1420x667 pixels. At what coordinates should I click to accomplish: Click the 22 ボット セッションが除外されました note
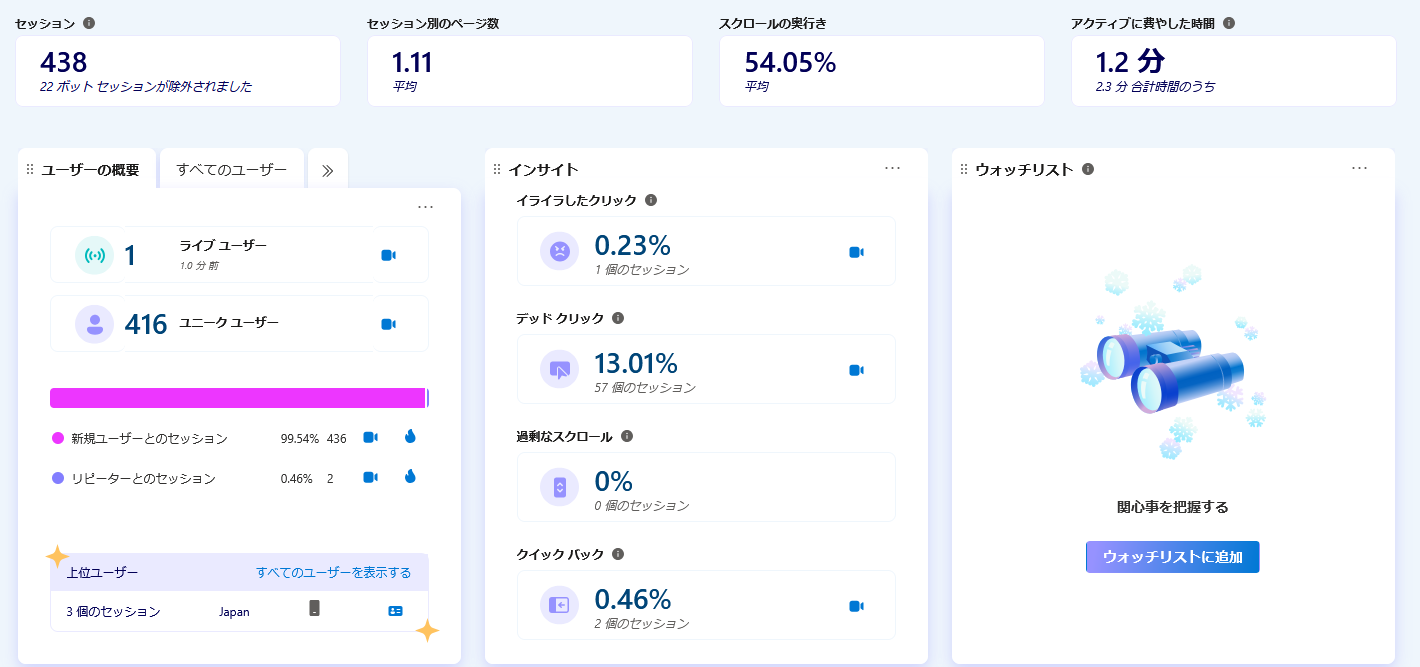pyautogui.click(x=146, y=87)
